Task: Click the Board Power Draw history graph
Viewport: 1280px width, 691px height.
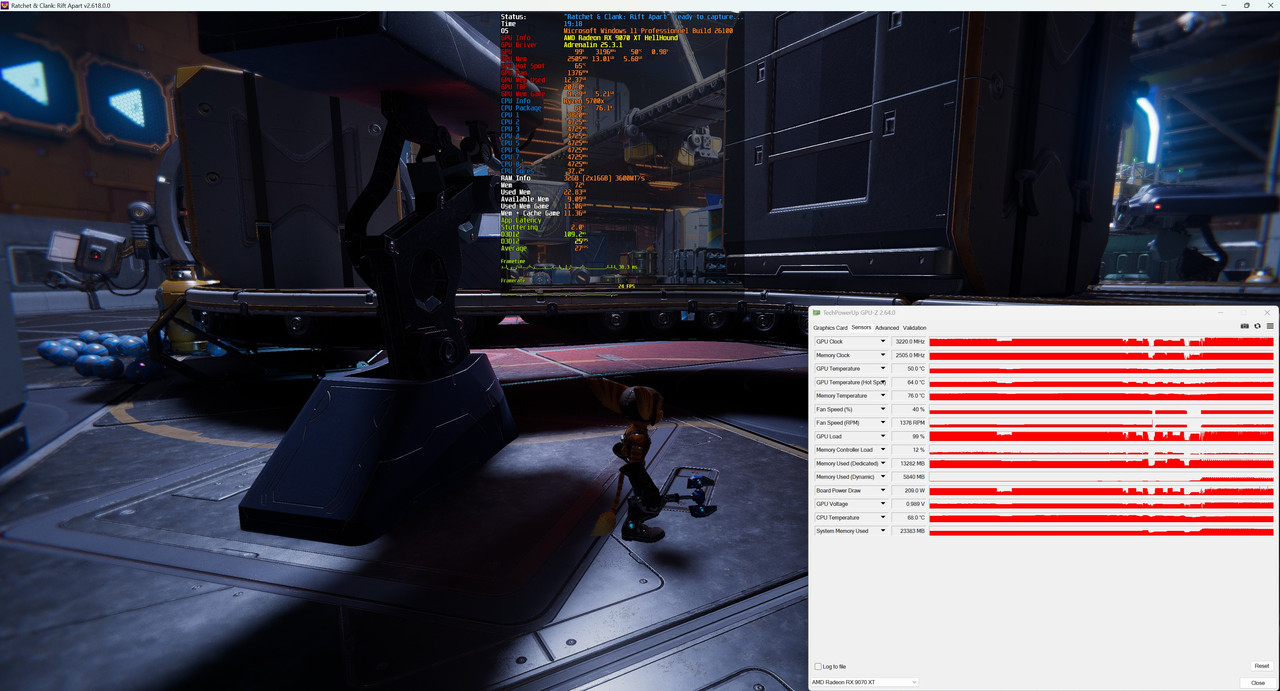Action: click(x=1102, y=490)
